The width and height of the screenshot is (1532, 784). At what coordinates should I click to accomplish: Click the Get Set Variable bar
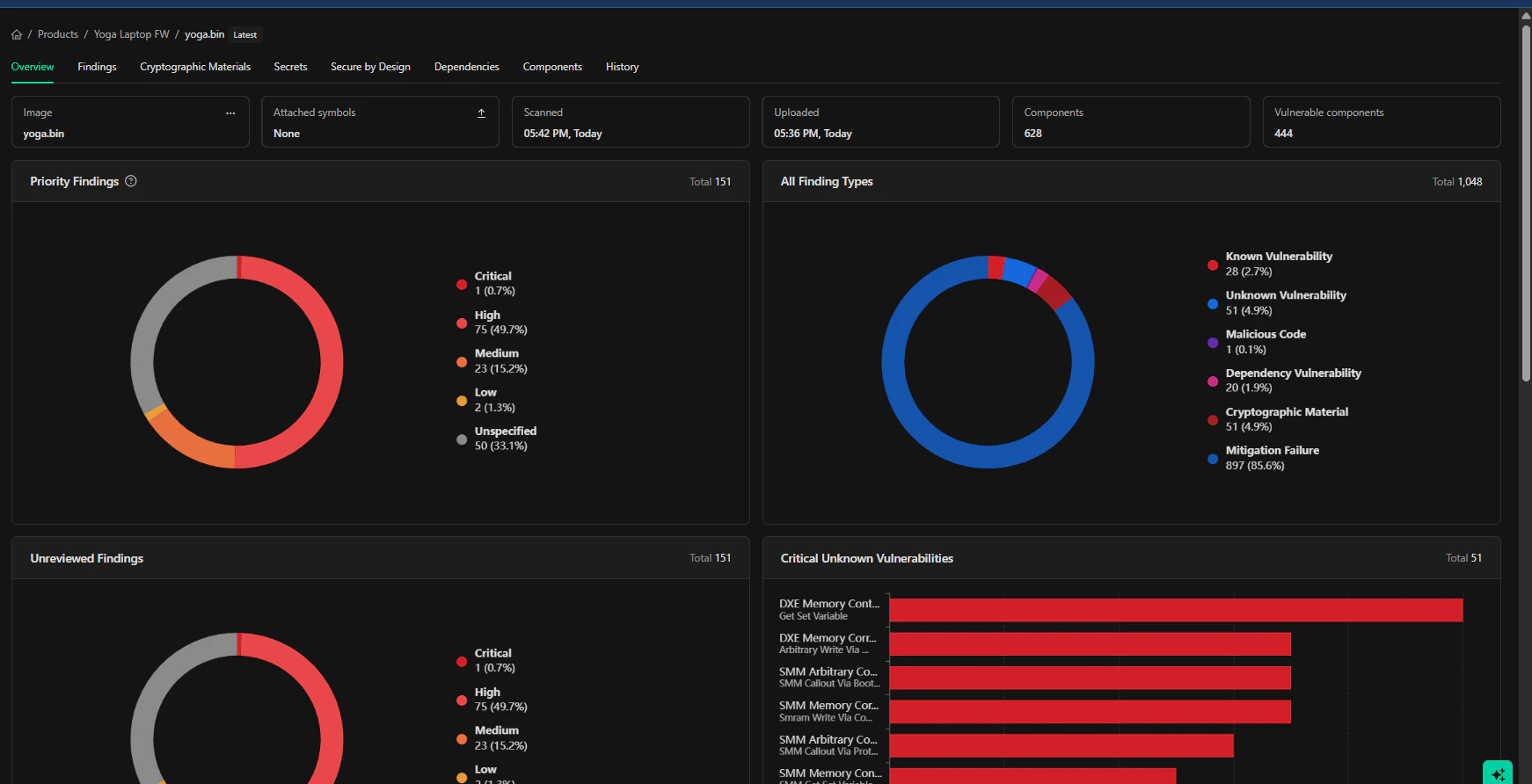[x=1176, y=610]
